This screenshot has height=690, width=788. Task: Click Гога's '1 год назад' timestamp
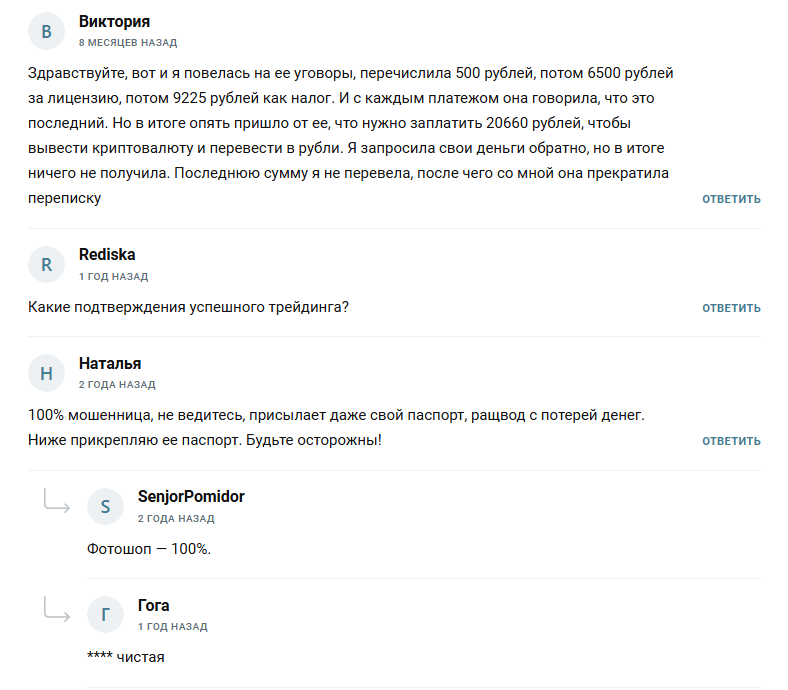point(172,627)
